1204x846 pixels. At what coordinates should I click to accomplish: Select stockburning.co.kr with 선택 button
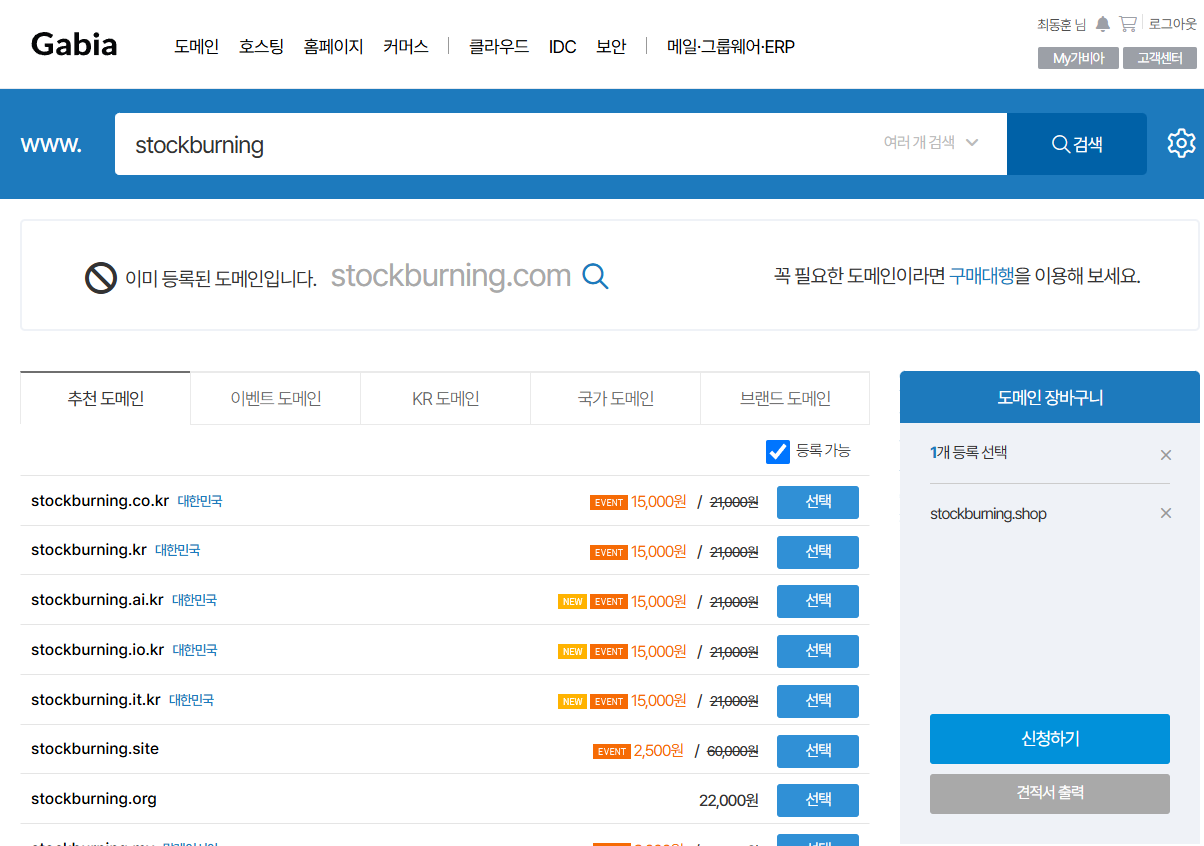coord(818,502)
